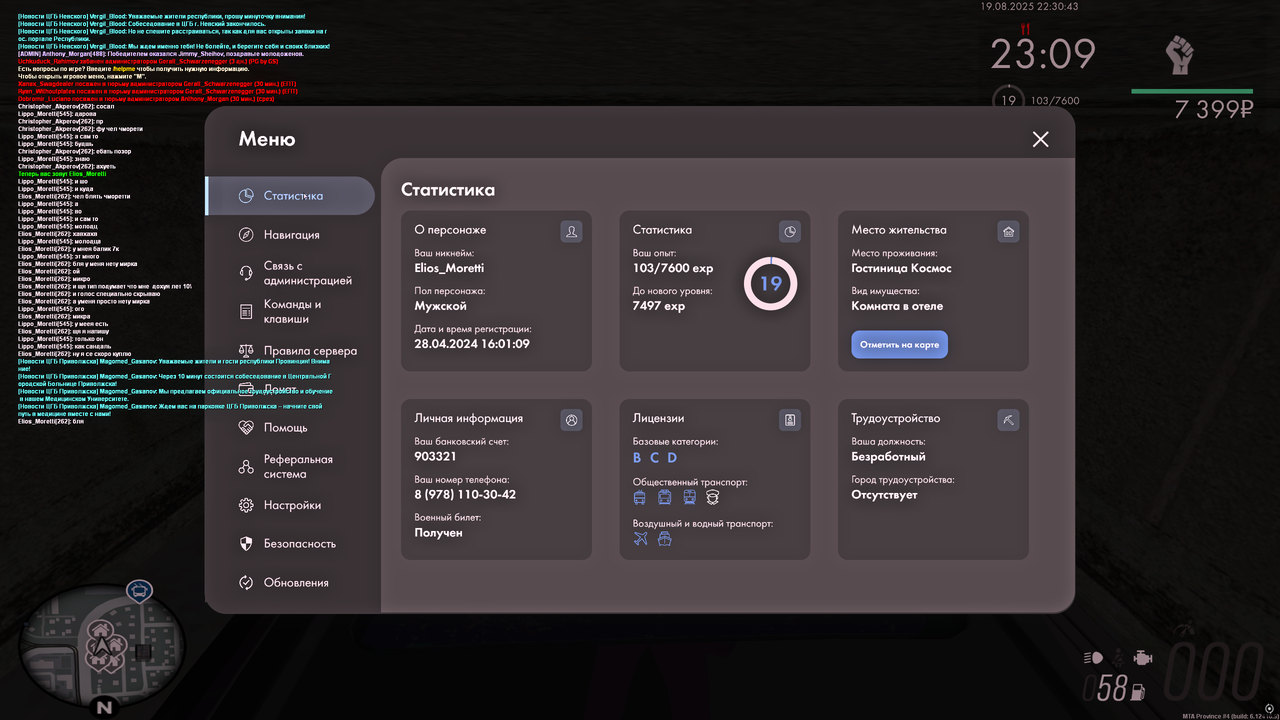Click the second public transport license icon
Viewport: 1280px width, 720px height.
665,497
